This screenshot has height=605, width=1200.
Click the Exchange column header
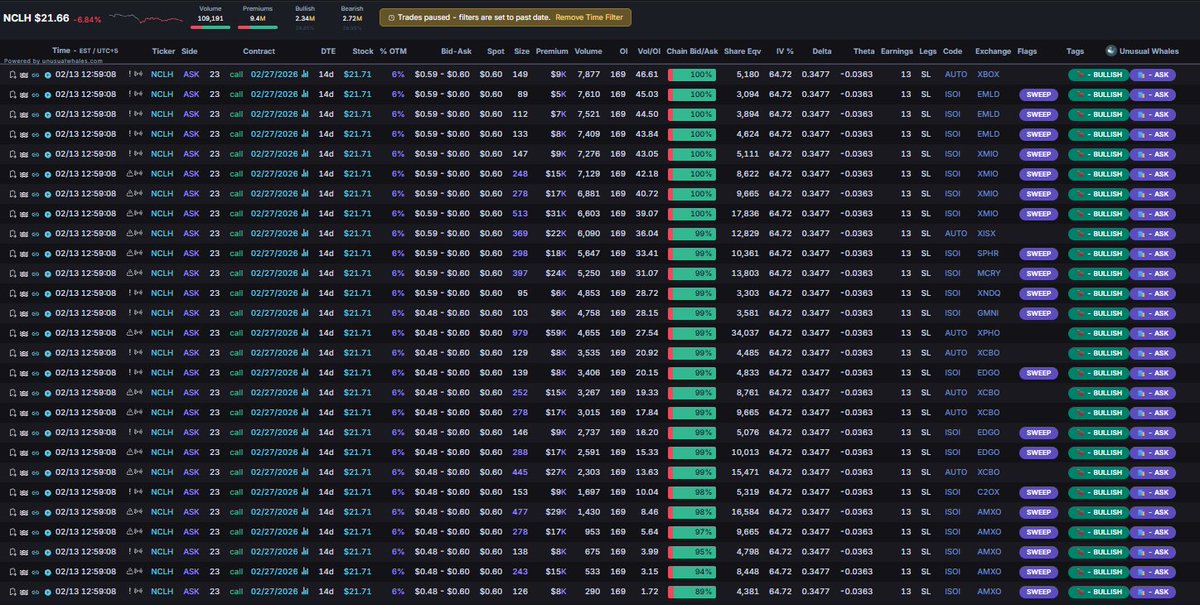tap(991, 50)
